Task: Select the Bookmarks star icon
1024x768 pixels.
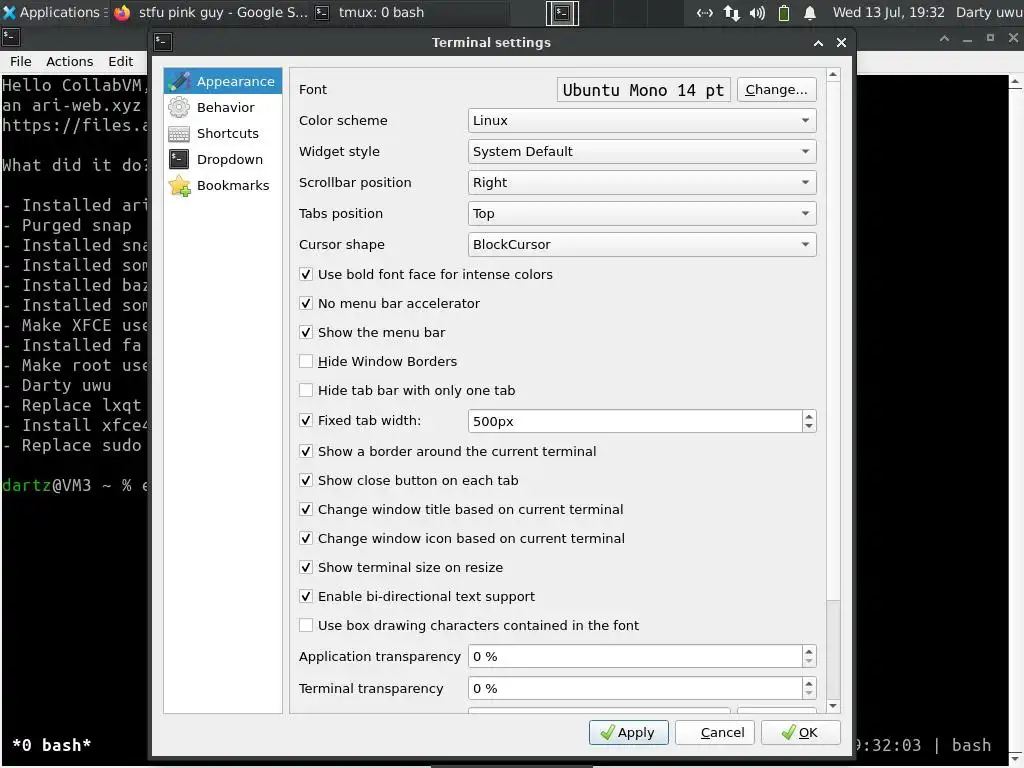Action: click(179, 185)
